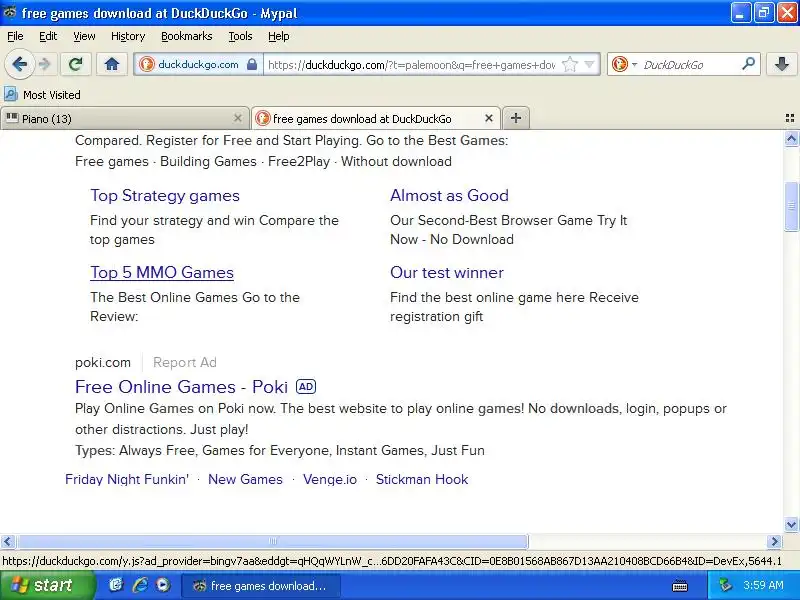Click the vertical scrollbar thumb
Image resolution: width=800 pixels, height=600 pixels.
(791, 206)
